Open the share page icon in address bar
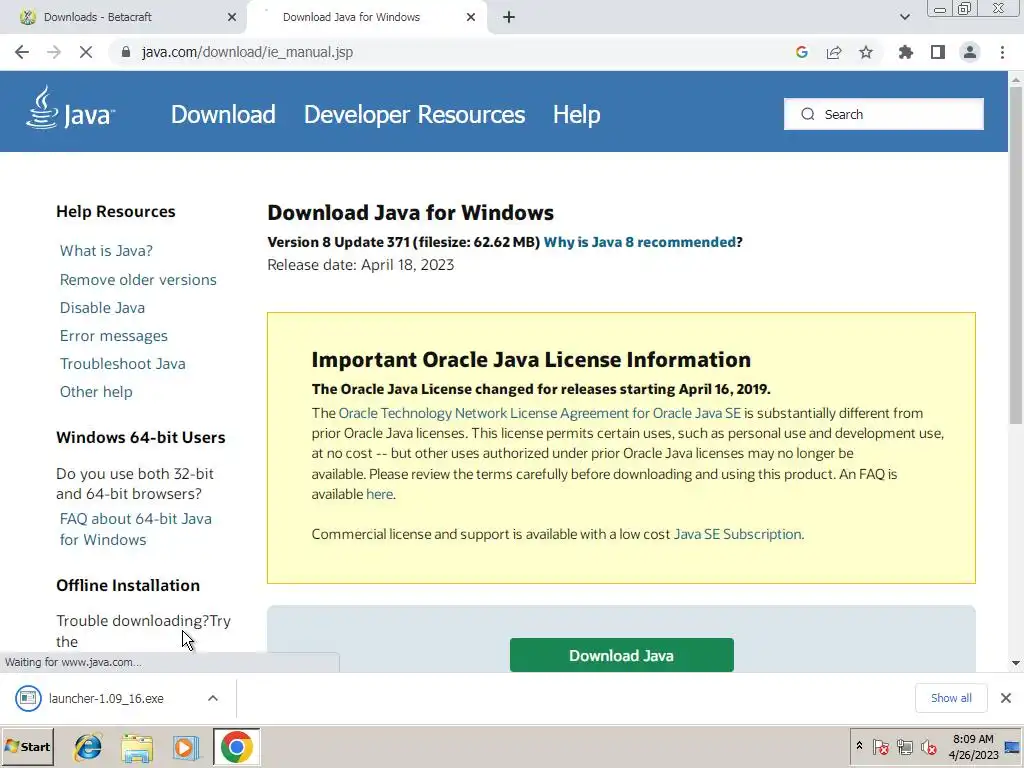The height and width of the screenshot is (768, 1024). click(834, 52)
